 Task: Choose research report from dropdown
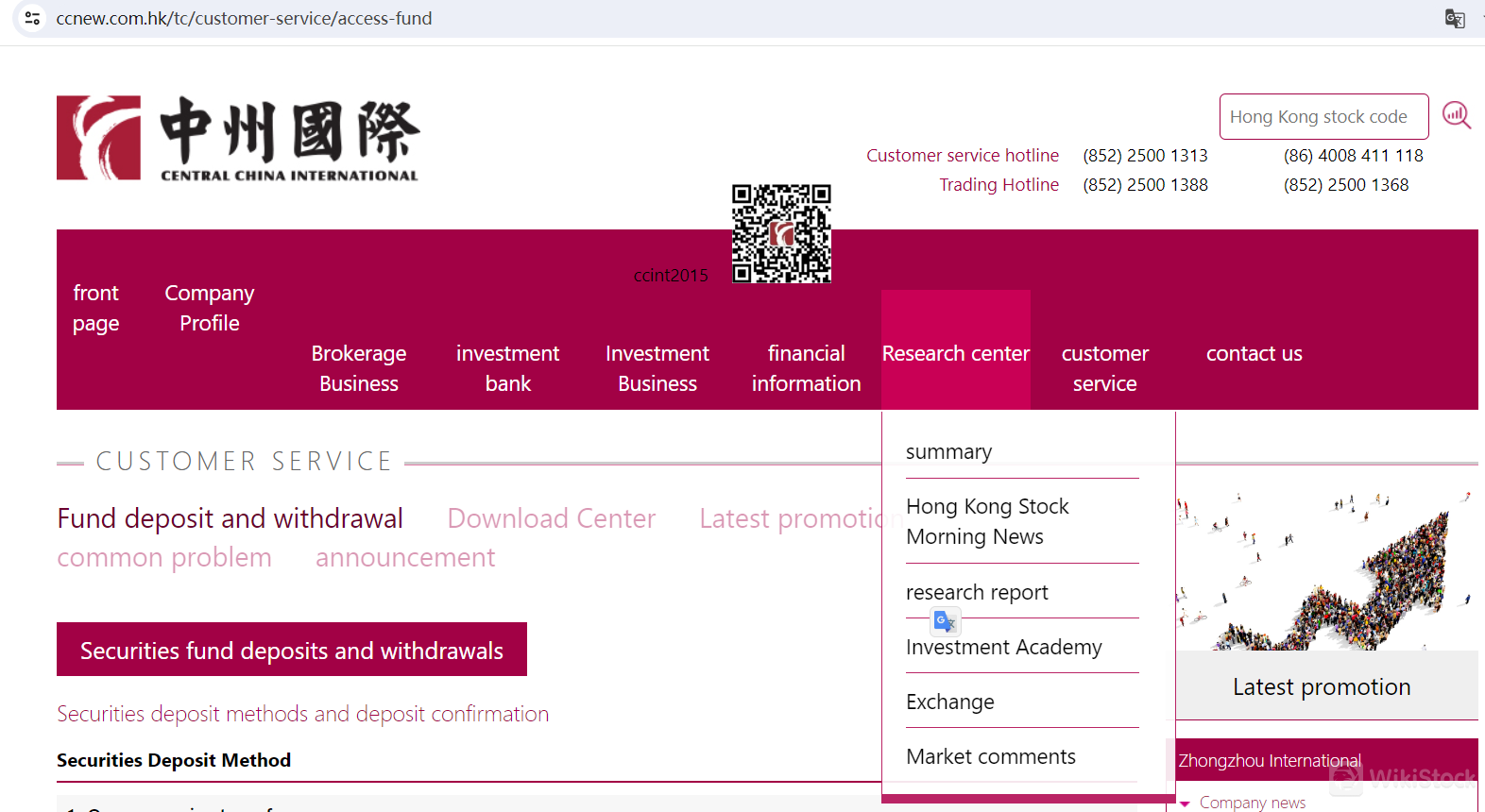977,592
